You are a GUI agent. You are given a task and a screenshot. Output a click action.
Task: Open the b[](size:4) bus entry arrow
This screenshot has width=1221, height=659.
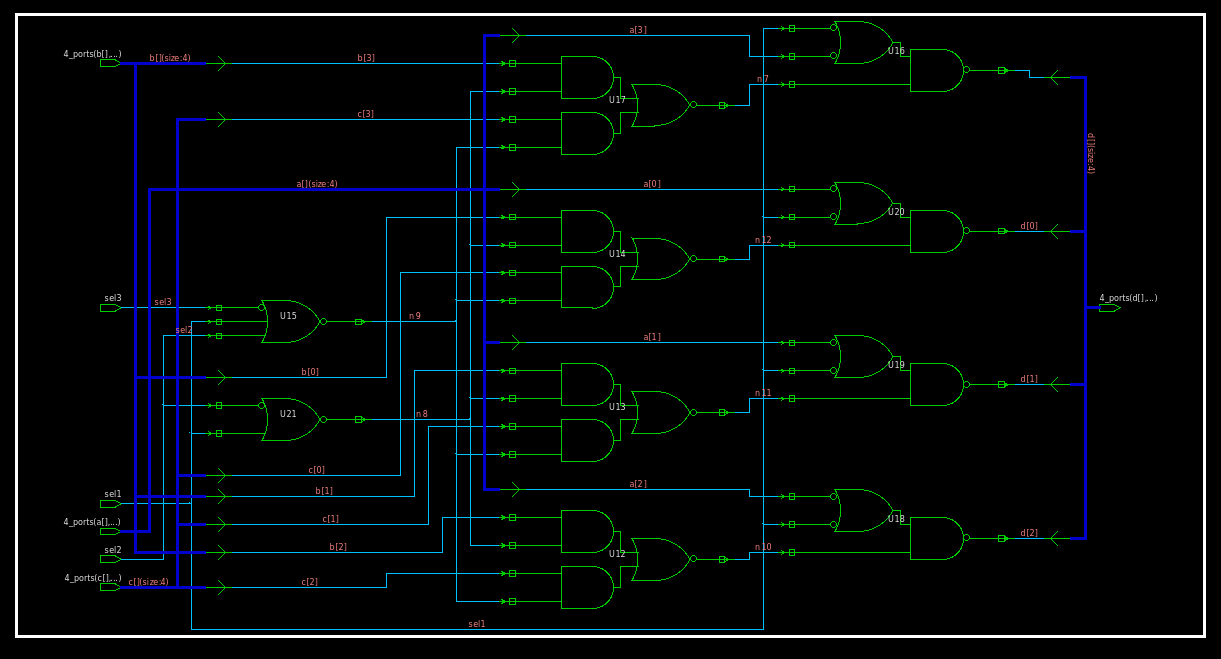[220, 63]
